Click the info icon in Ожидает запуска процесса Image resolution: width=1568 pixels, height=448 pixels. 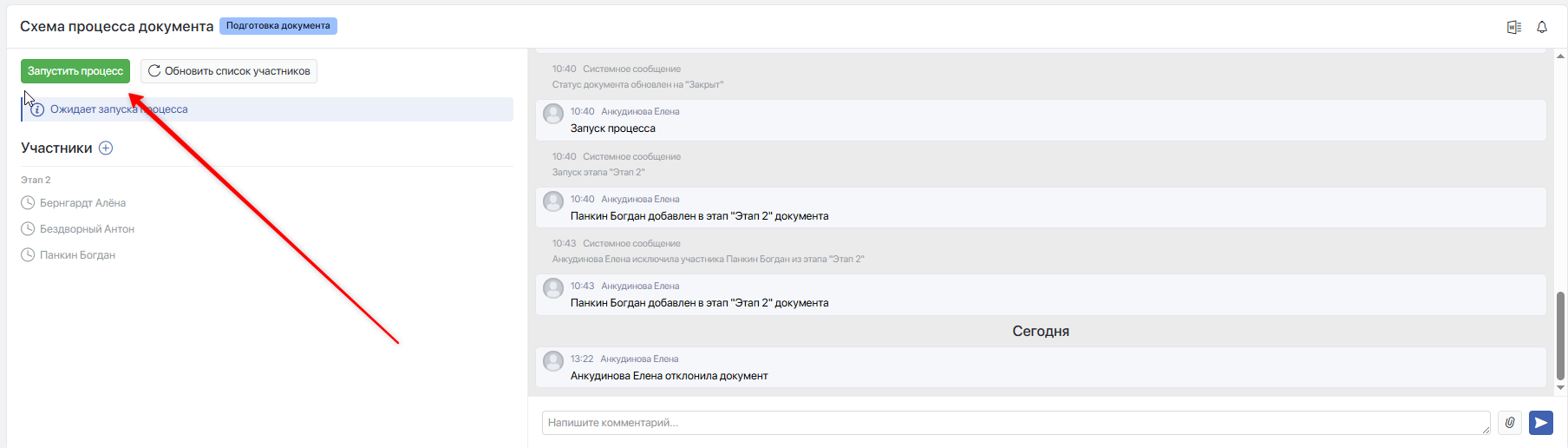coord(37,109)
